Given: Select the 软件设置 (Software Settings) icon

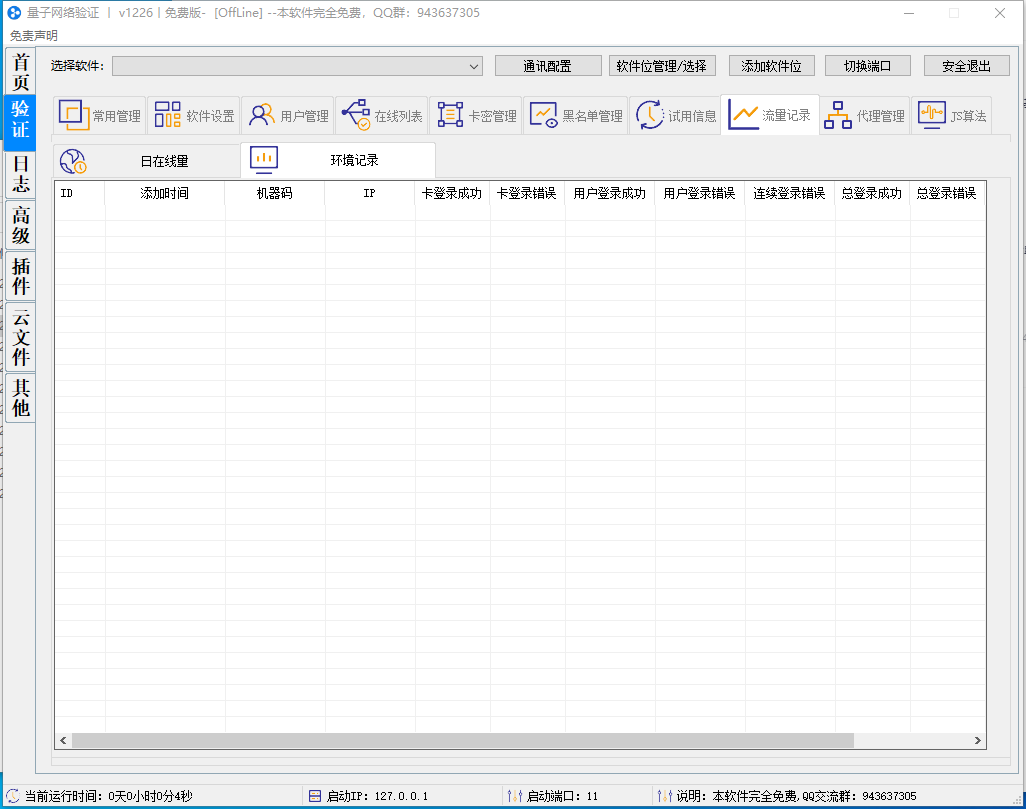Looking at the screenshot, I should coord(195,114).
